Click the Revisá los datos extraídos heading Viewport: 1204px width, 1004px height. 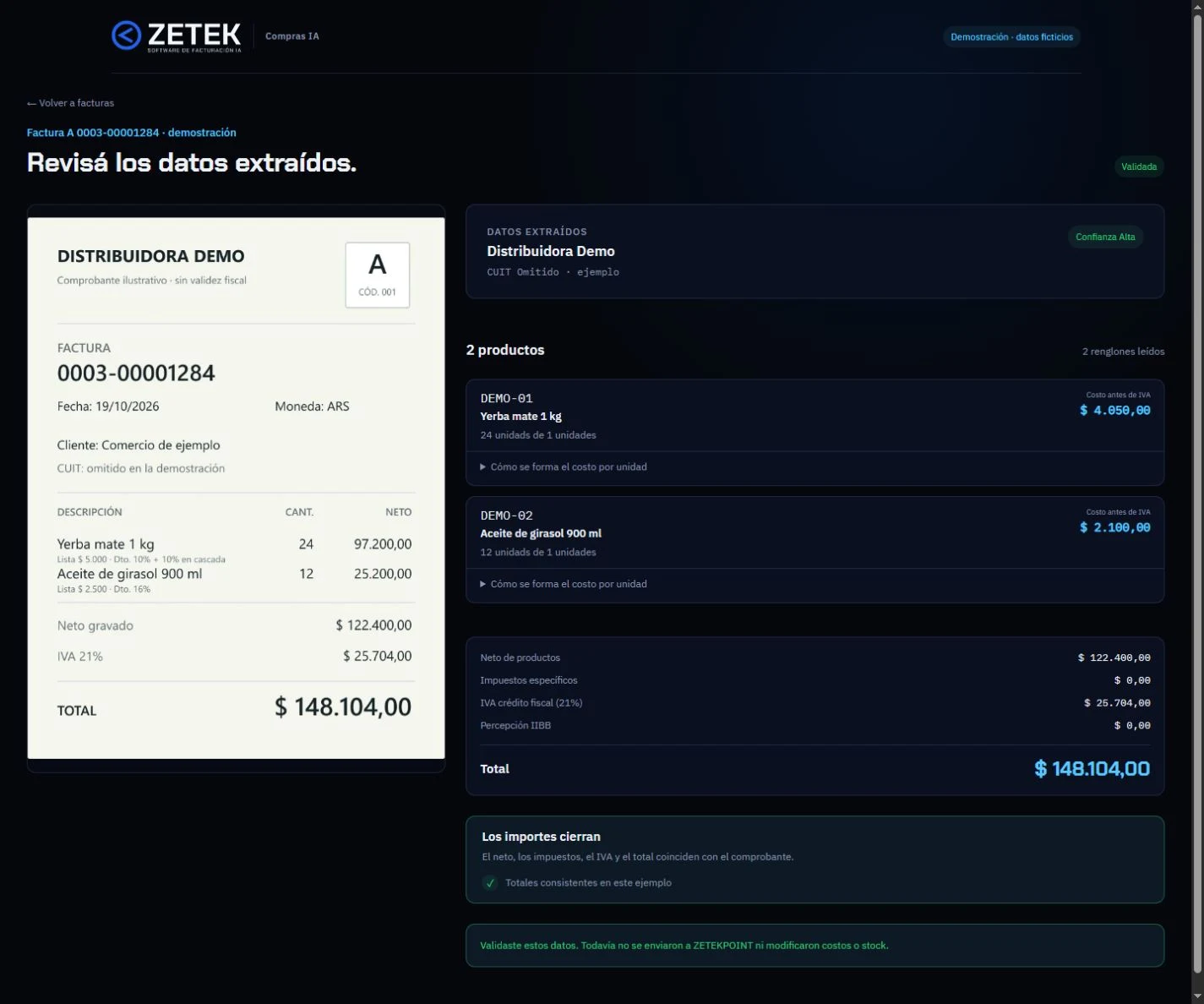(x=192, y=162)
